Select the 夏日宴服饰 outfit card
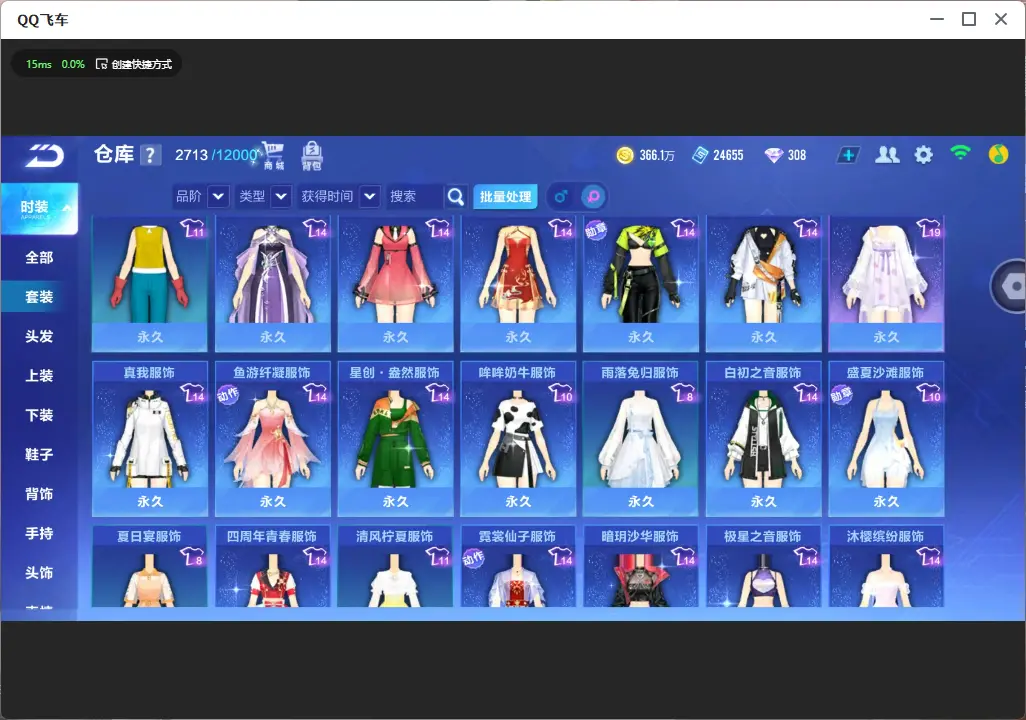The image size is (1026, 720). (150, 566)
